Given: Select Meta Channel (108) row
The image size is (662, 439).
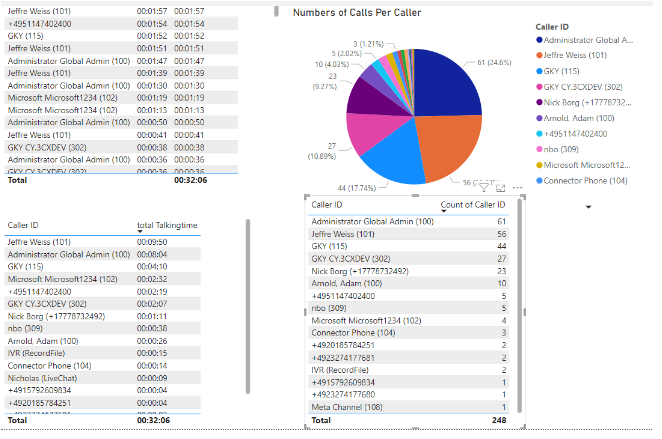Looking at the screenshot, I should point(409,407).
